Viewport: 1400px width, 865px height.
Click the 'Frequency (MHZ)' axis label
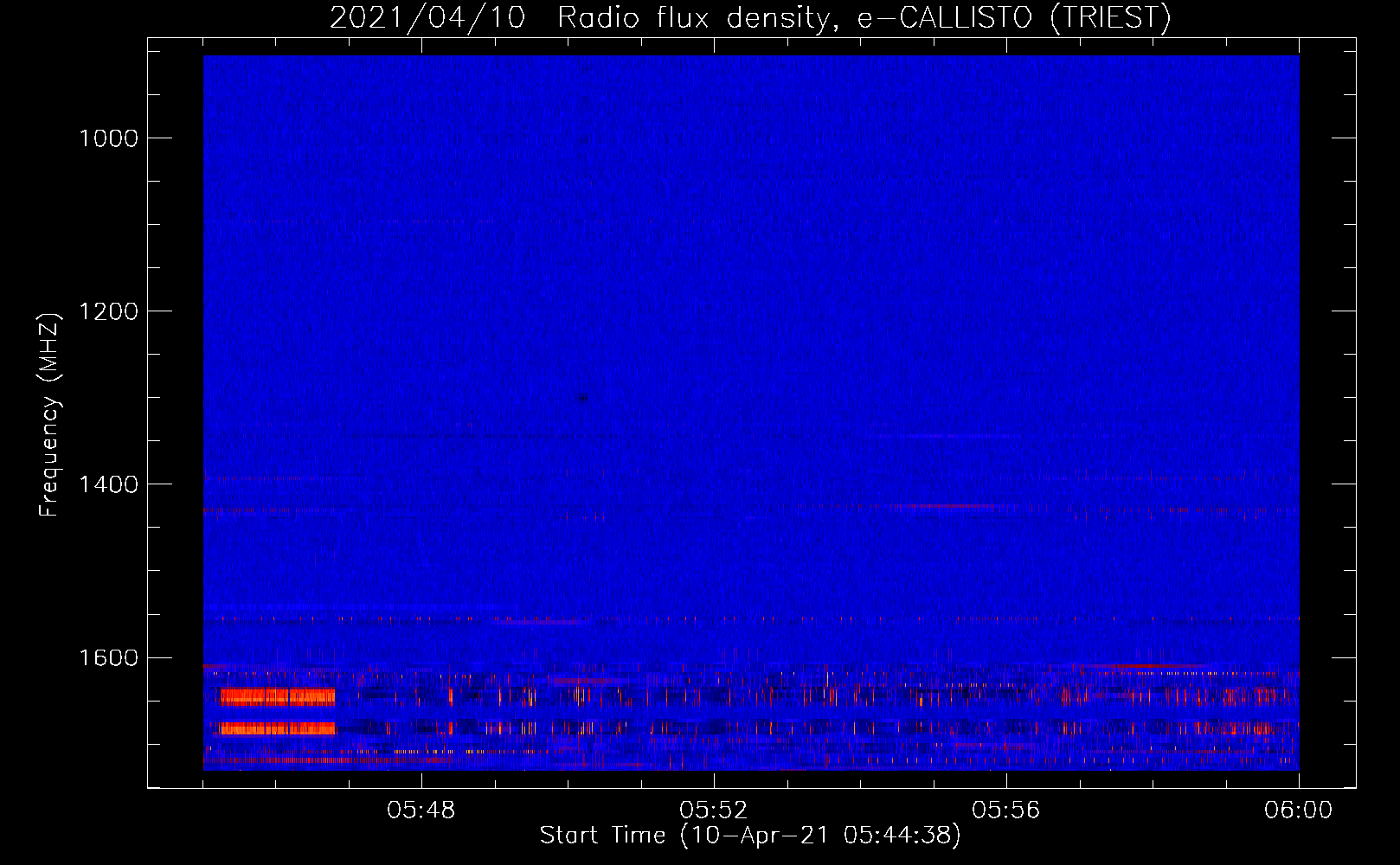point(50,414)
